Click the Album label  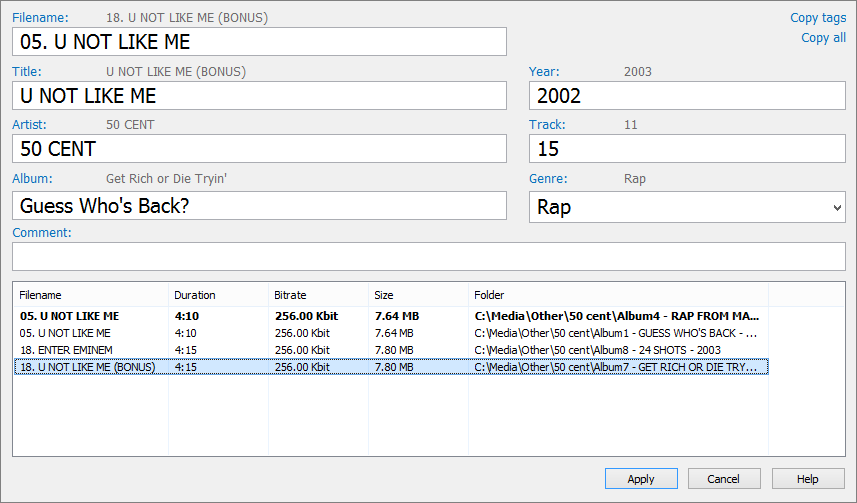pyautogui.click(x=32, y=179)
